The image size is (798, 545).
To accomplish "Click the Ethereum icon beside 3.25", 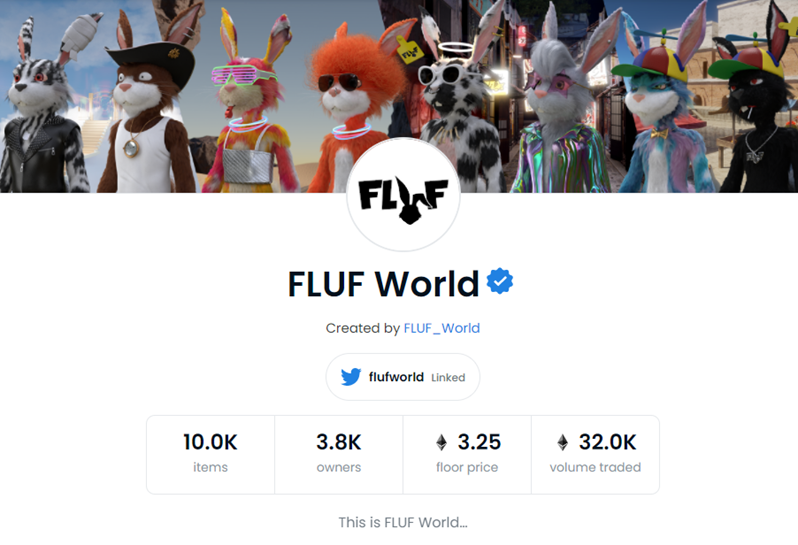I will (x=442, y=442).
